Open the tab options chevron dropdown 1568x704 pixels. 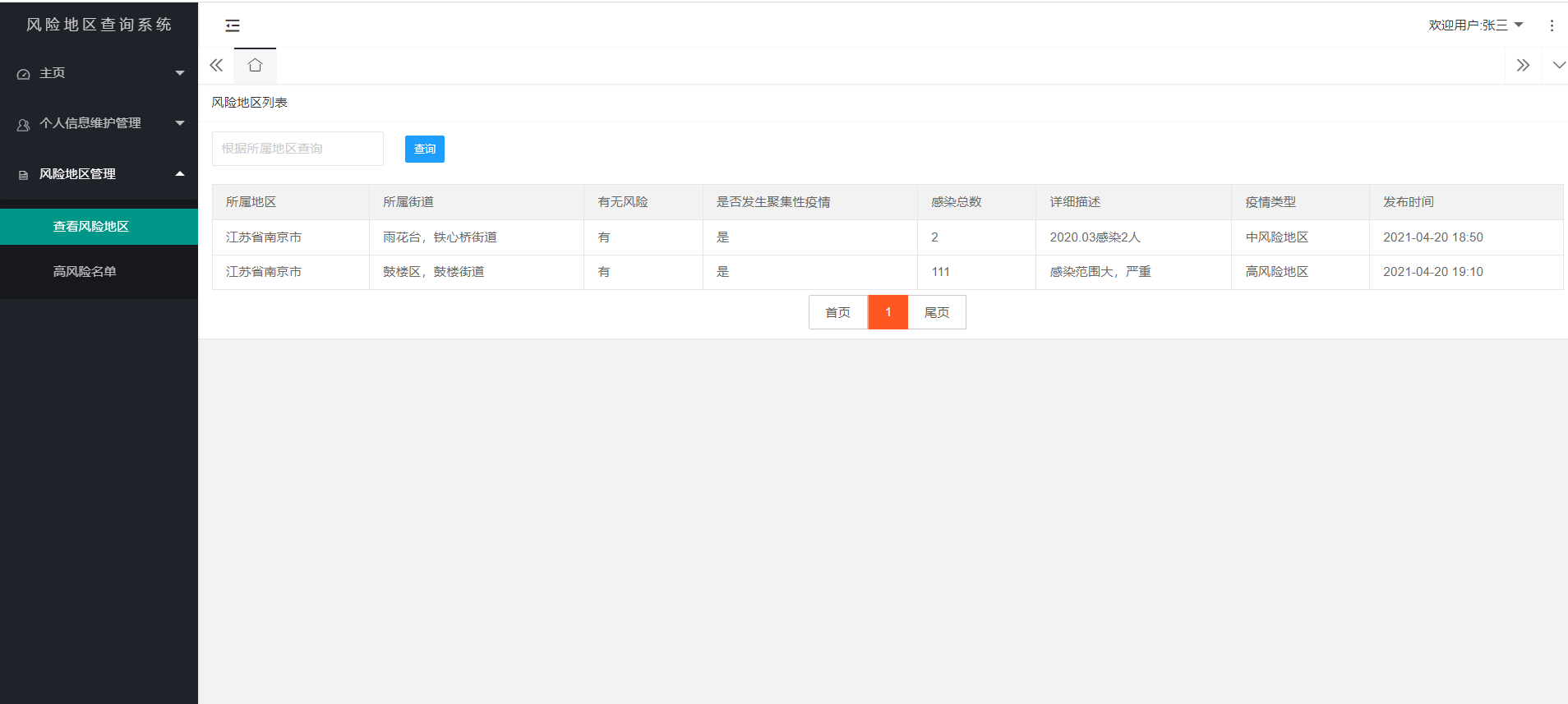(1558, 65)
